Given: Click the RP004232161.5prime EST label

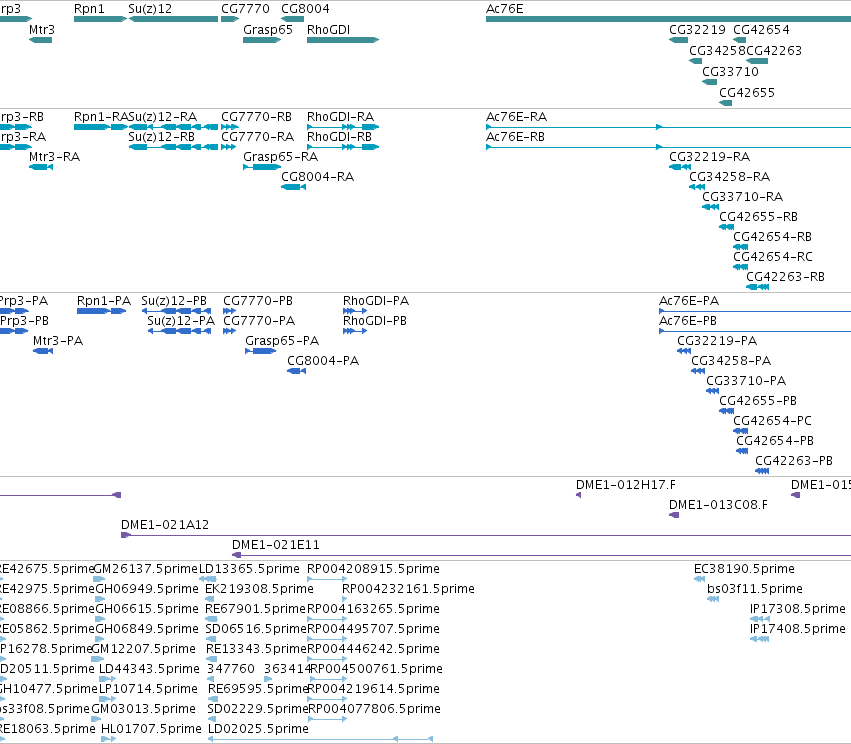Looking at the screenshot, I should (408, 589).
